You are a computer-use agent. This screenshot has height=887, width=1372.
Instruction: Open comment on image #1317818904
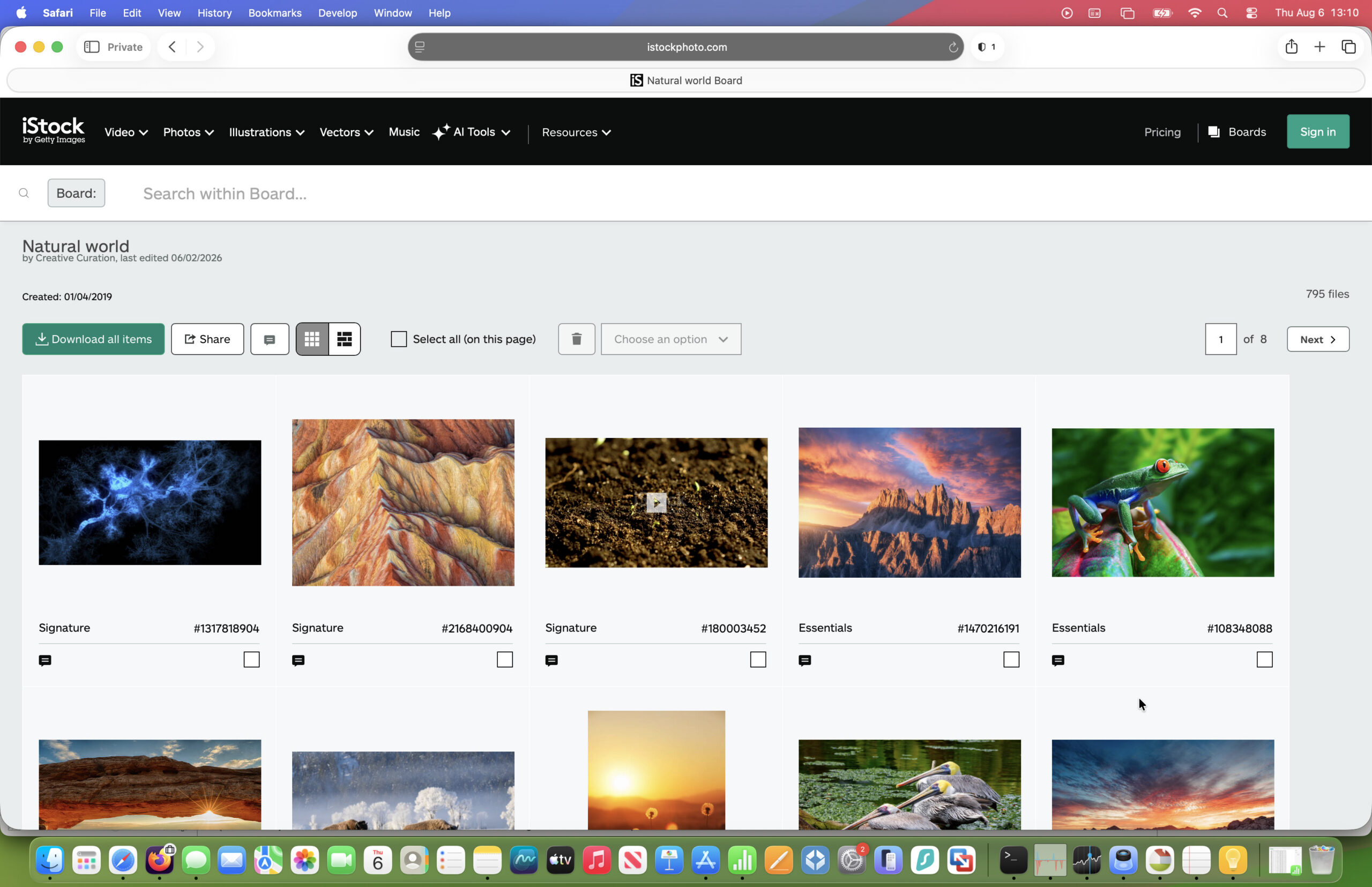coord(45,660)
